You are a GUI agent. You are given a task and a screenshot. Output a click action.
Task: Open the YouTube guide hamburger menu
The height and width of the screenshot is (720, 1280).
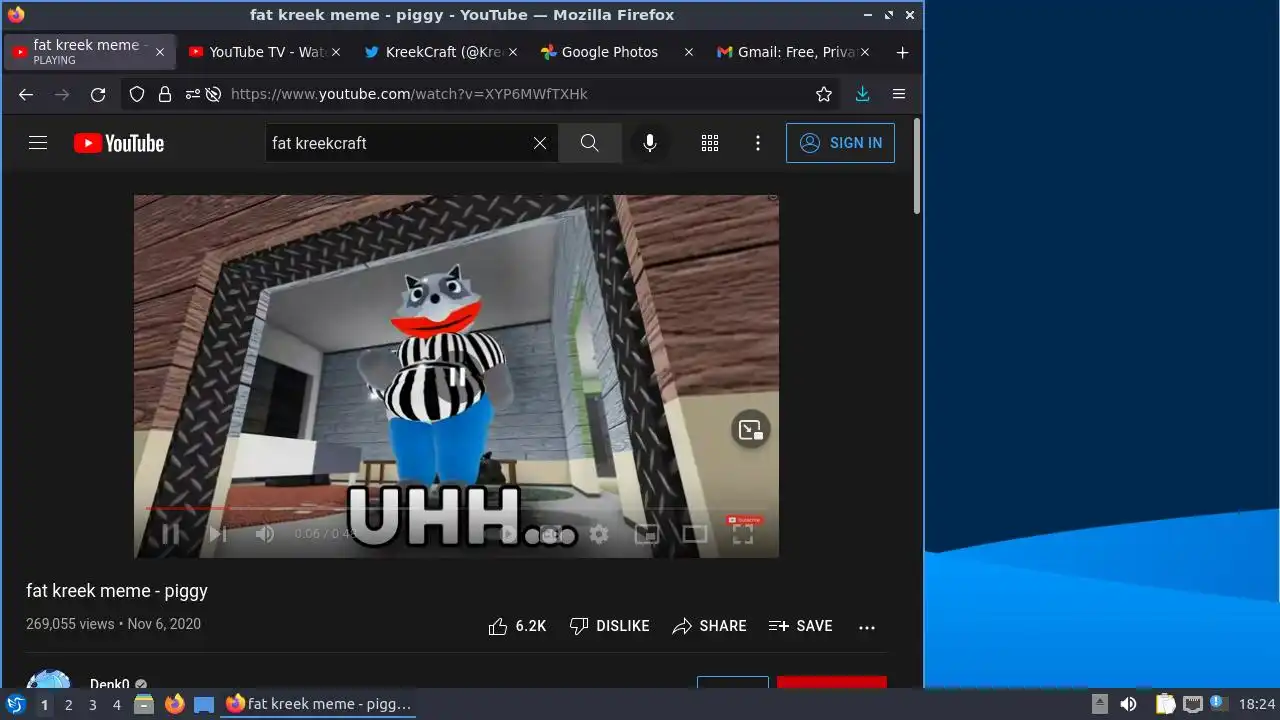pyautogui.click(x=38, y=143)
